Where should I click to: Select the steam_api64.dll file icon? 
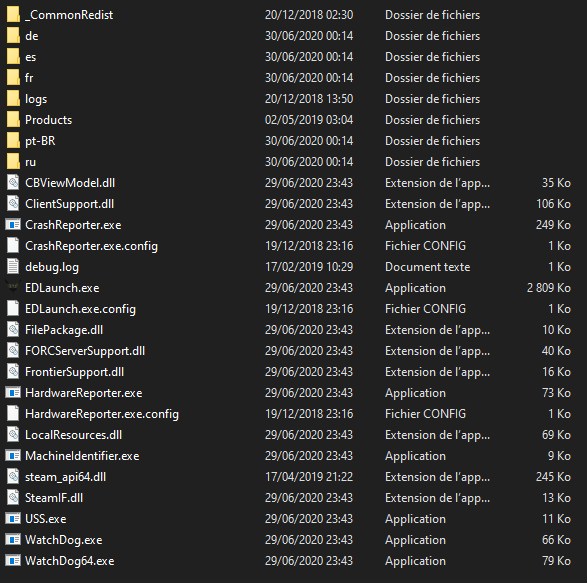pos(13,477)
